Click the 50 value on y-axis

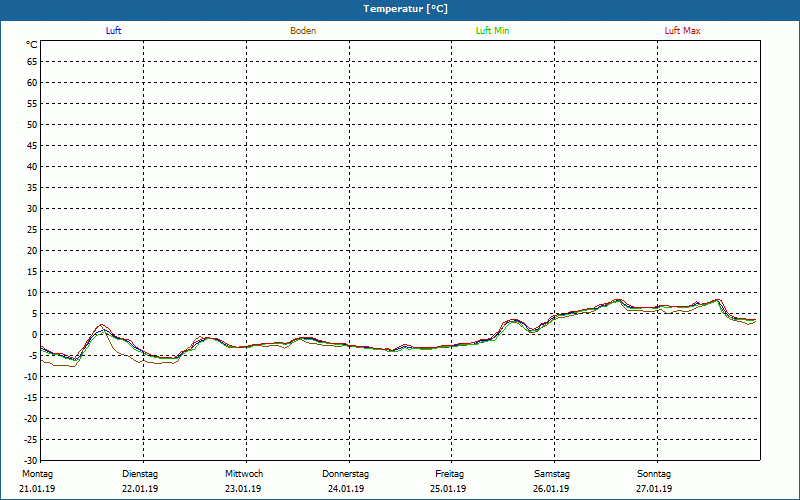[32, 124]
